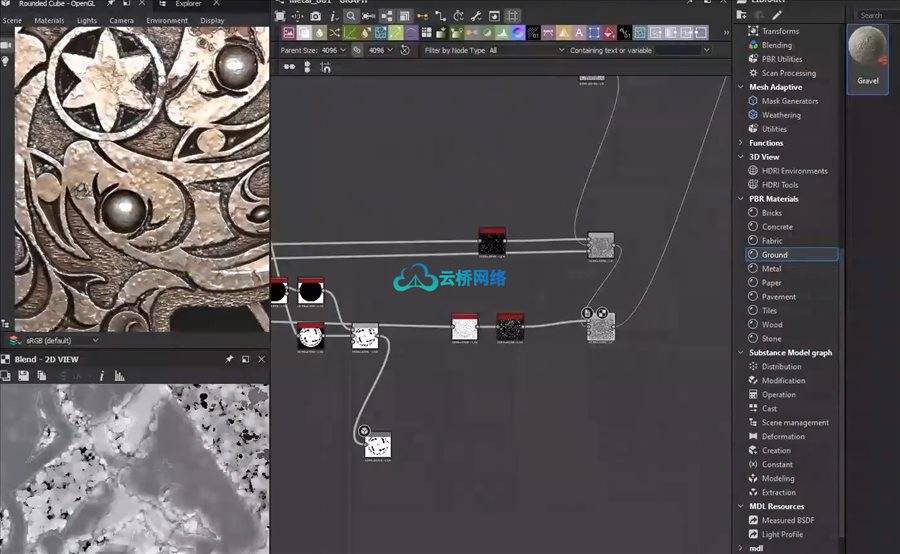Switch to the Explorer tab
The width and height of the screenshot is (900, 554).
[x=188, y=4]
